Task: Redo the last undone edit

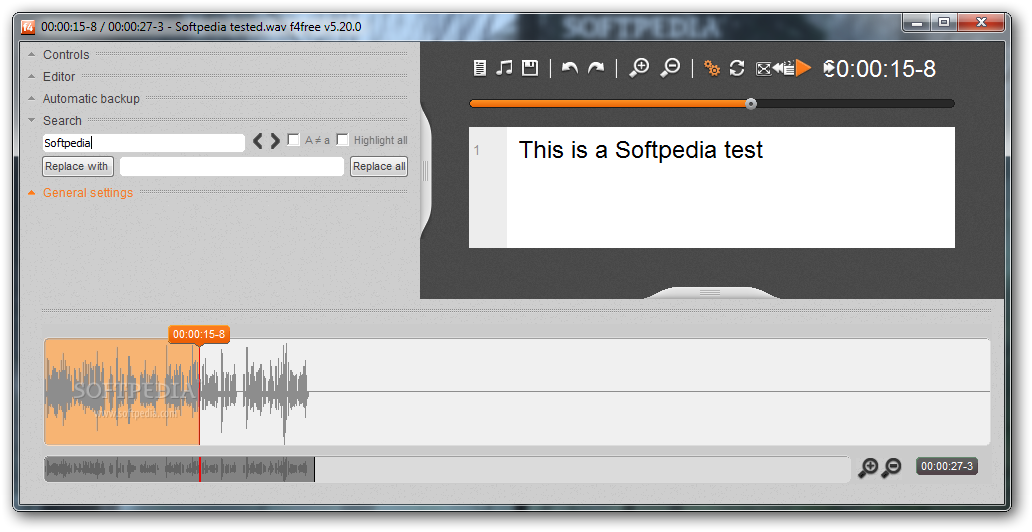Action: (x=596, y=68)
